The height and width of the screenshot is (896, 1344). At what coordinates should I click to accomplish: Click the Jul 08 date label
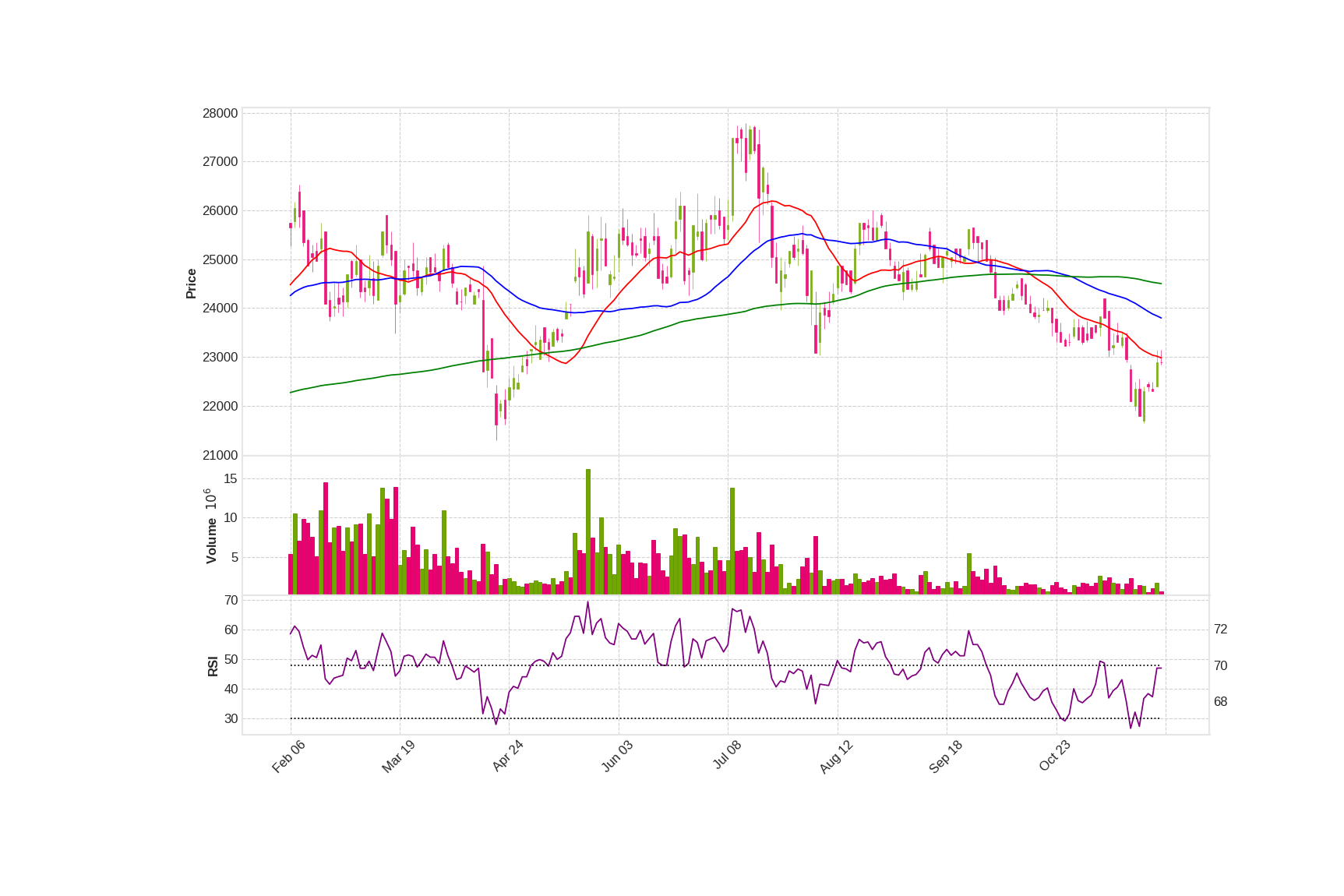click(x=727, y=755)
